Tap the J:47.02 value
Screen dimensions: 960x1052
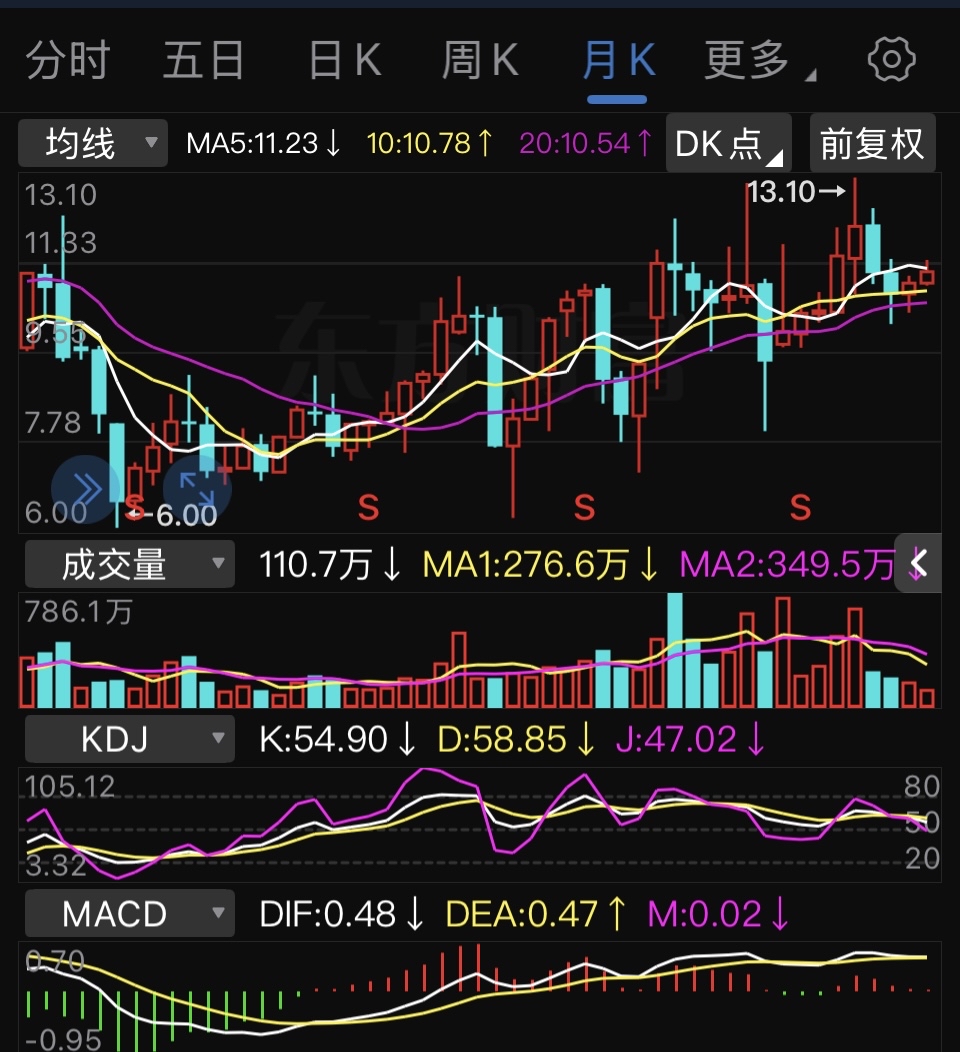(690, 739)
